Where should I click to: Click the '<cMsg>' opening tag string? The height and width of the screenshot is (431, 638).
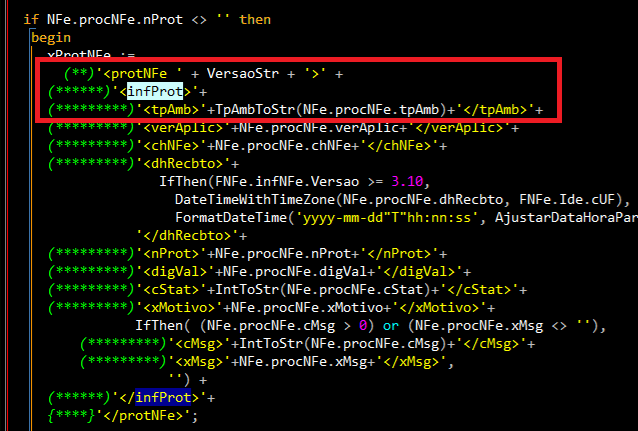coord(199,343)
